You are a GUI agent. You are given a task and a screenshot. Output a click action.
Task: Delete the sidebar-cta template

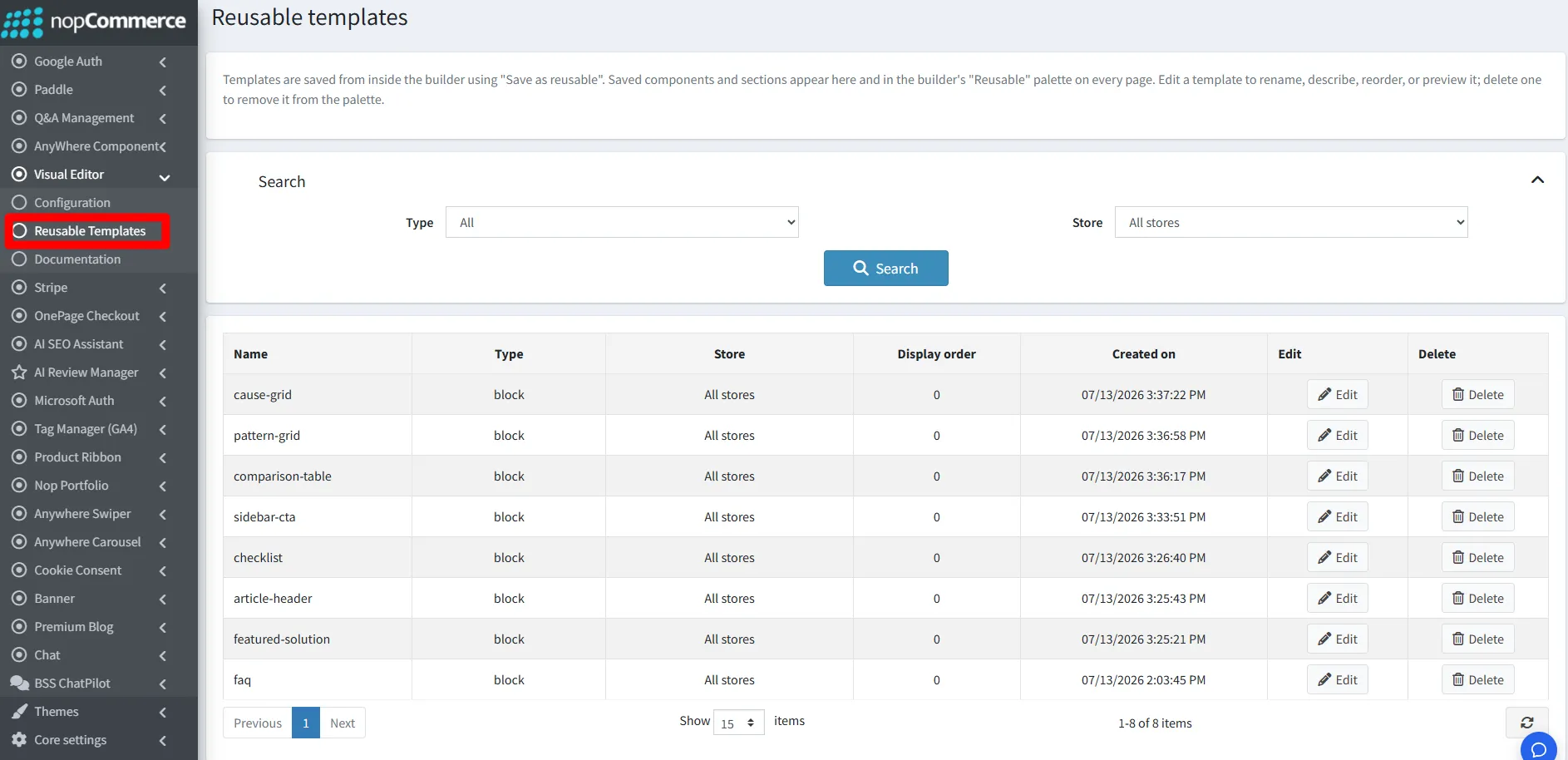pyautogui.click(x=1477, y=516)
